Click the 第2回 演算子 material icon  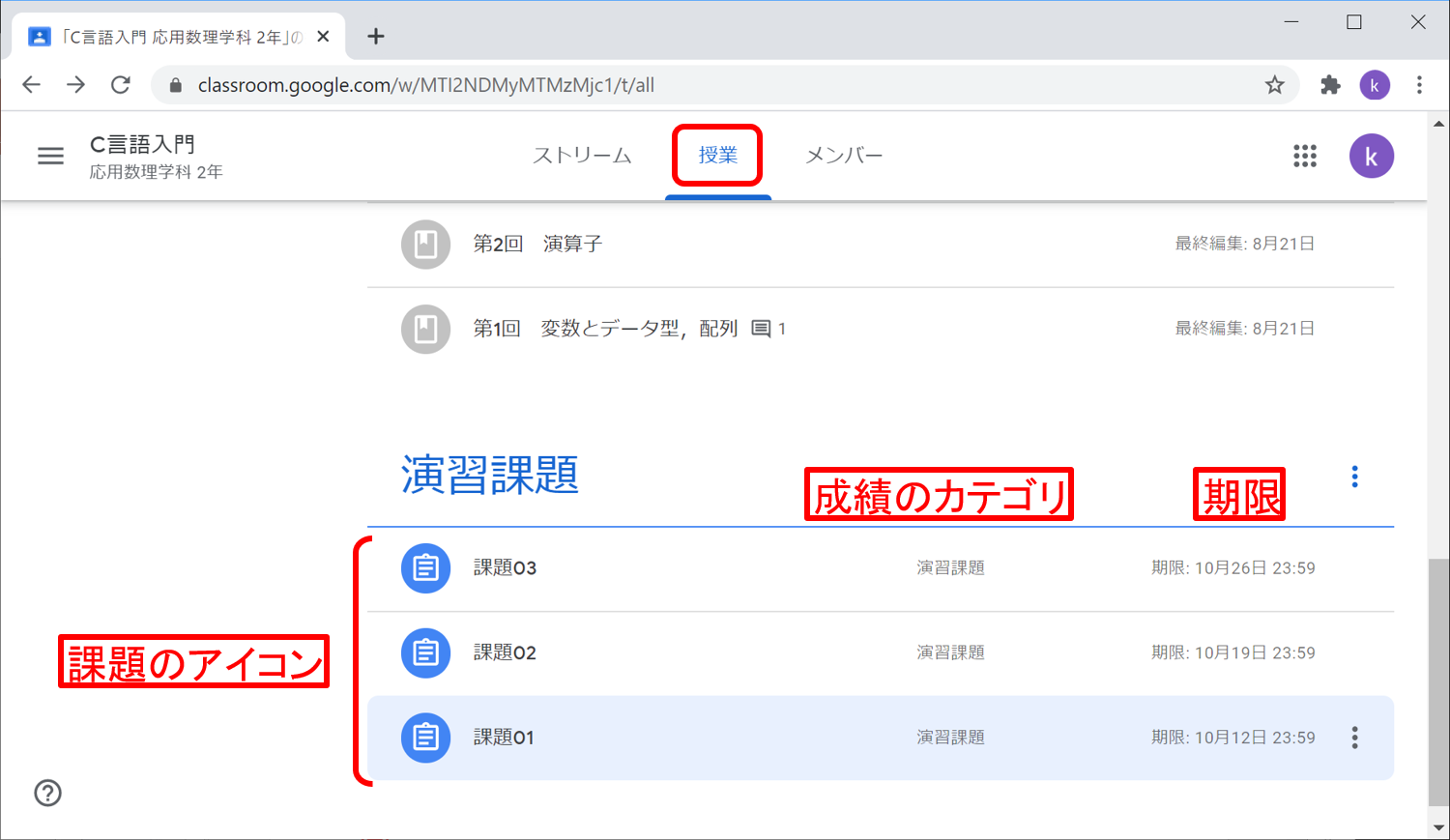425,245
